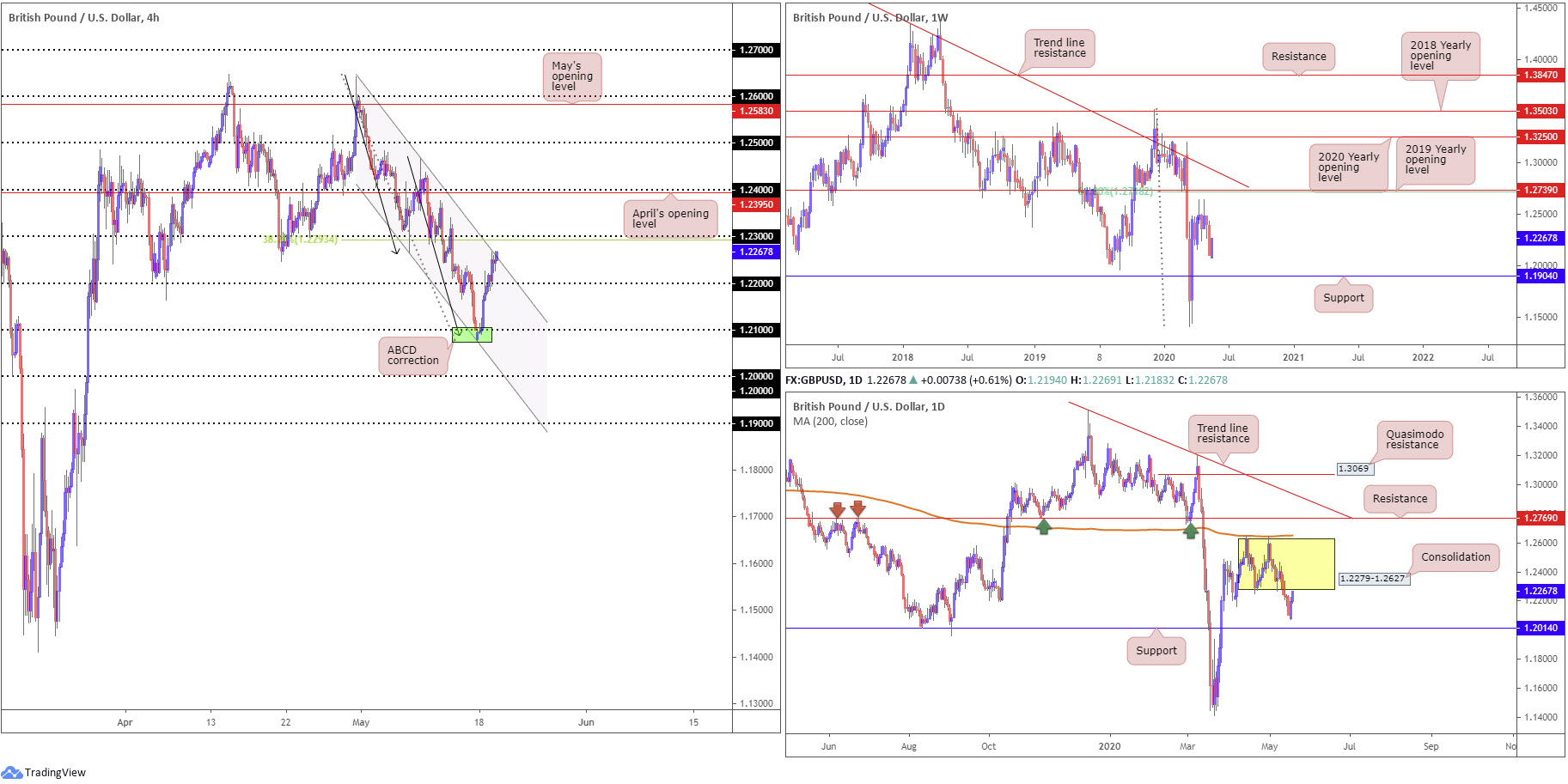Select the 'April's opening level' callout
The width and height of the screenshot is (1568, 784).
670,218
